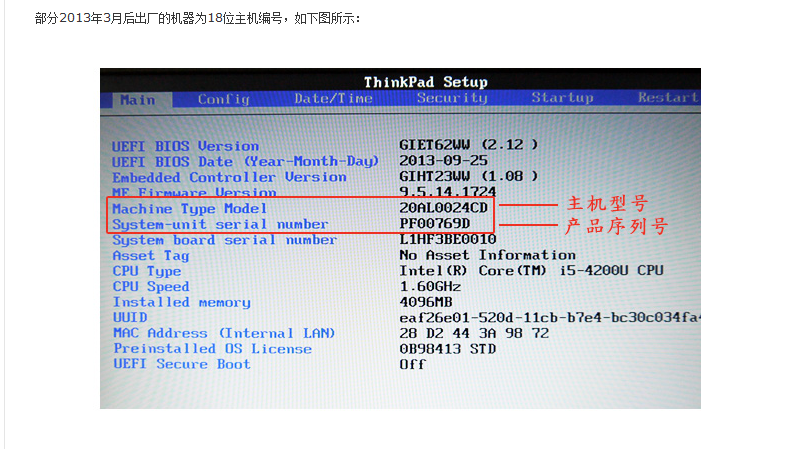Click Preinstalled OS License label
Screen dimensions: 793x449
tap(212, 349)
